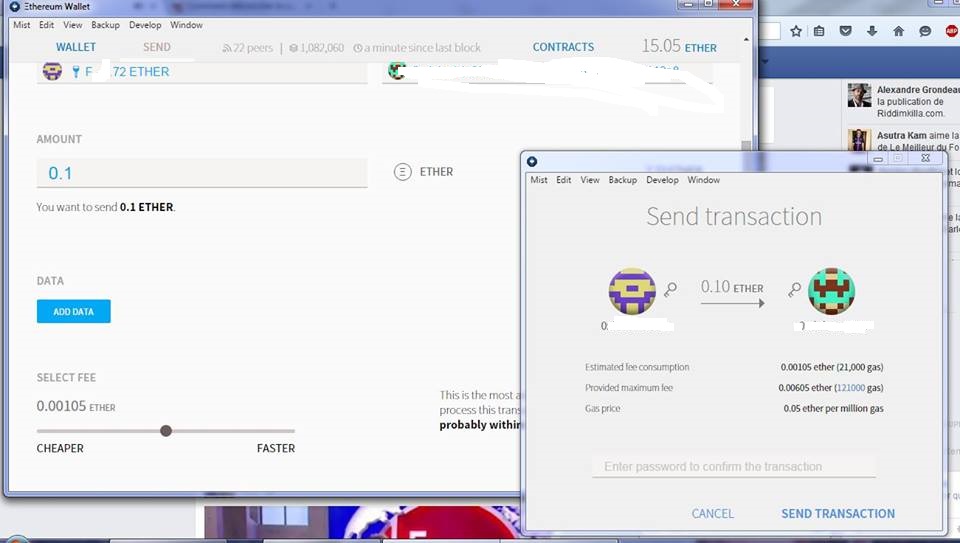
Task: Click the time since last block indicator
Action: (417, 48)
